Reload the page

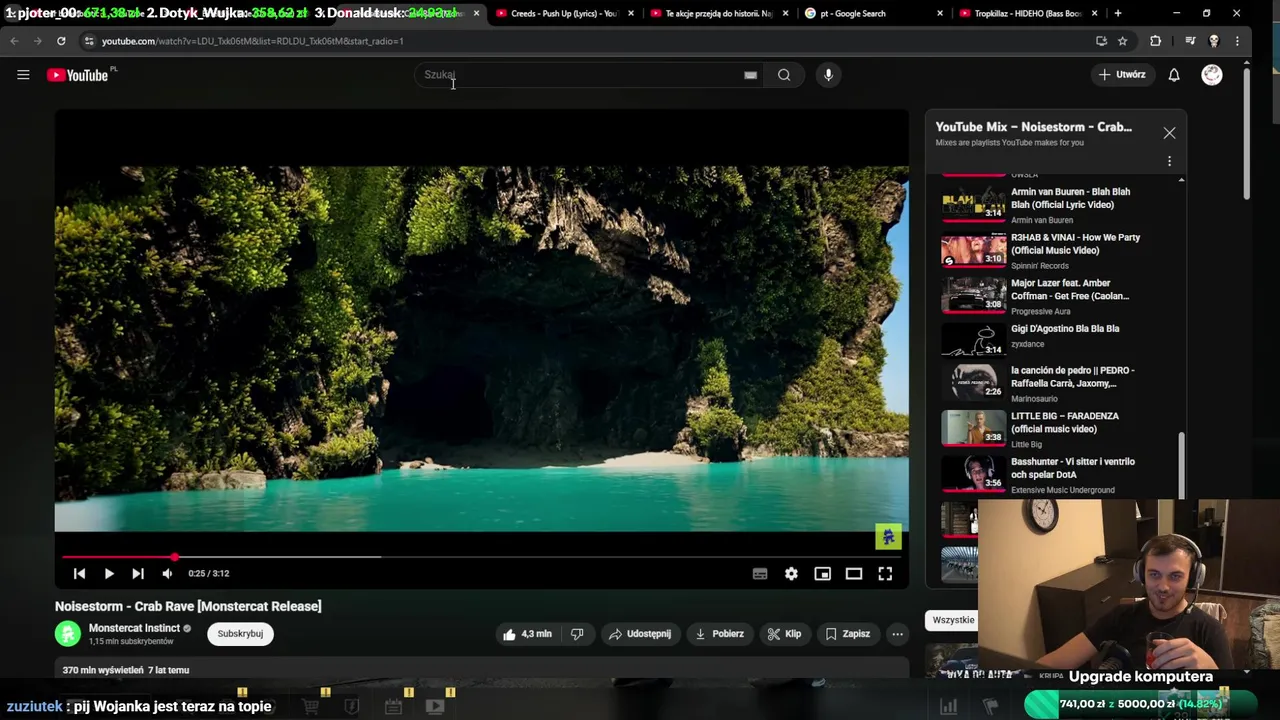(61, 41)
